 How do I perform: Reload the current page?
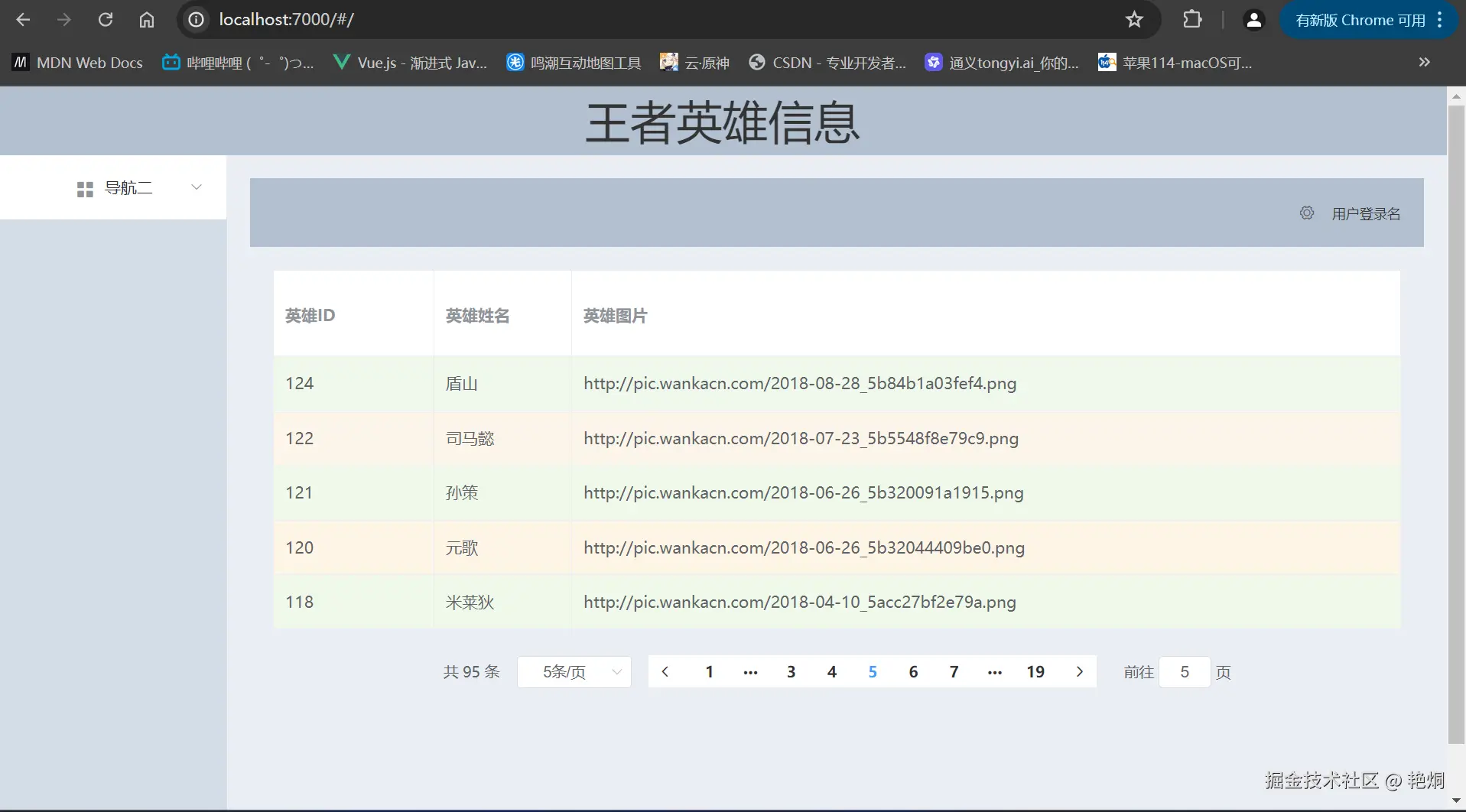[x=106, y=19]
